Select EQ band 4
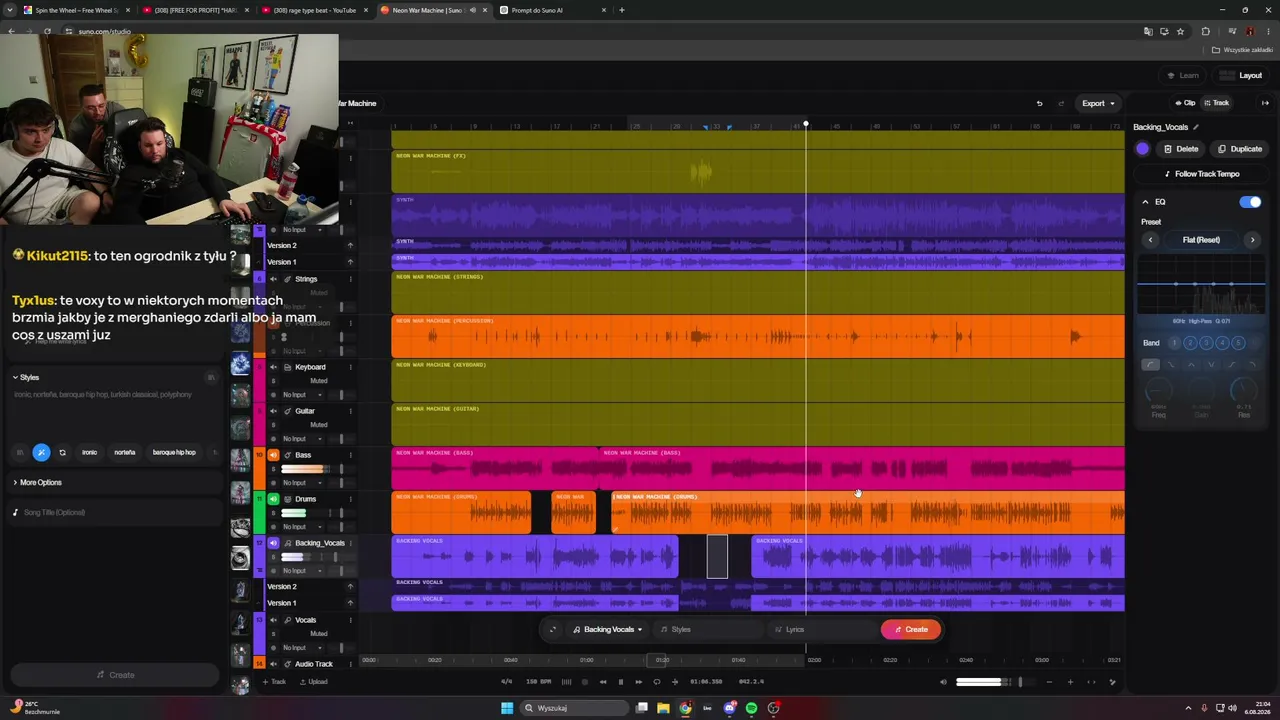 (1222, 343)
